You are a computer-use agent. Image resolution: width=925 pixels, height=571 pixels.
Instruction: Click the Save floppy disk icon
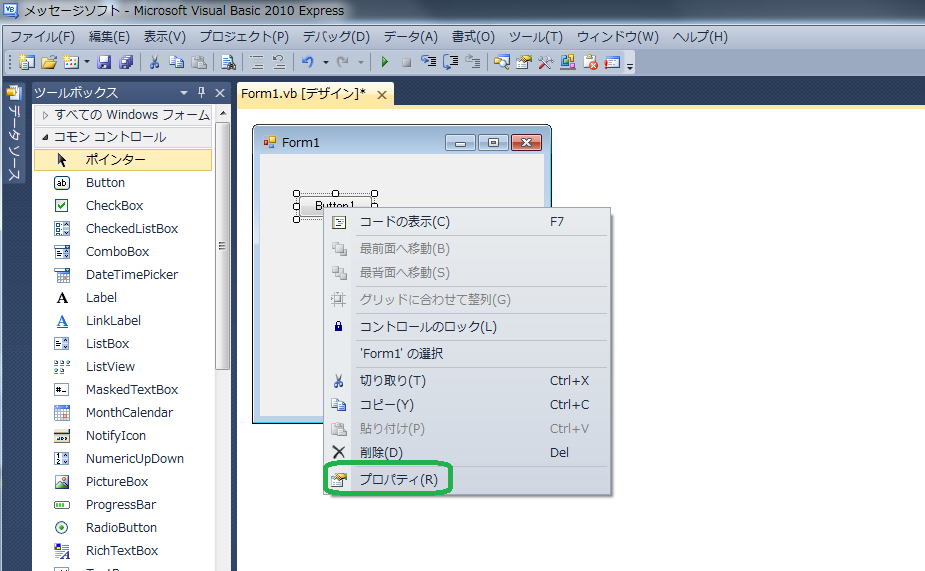click(104, 62)
